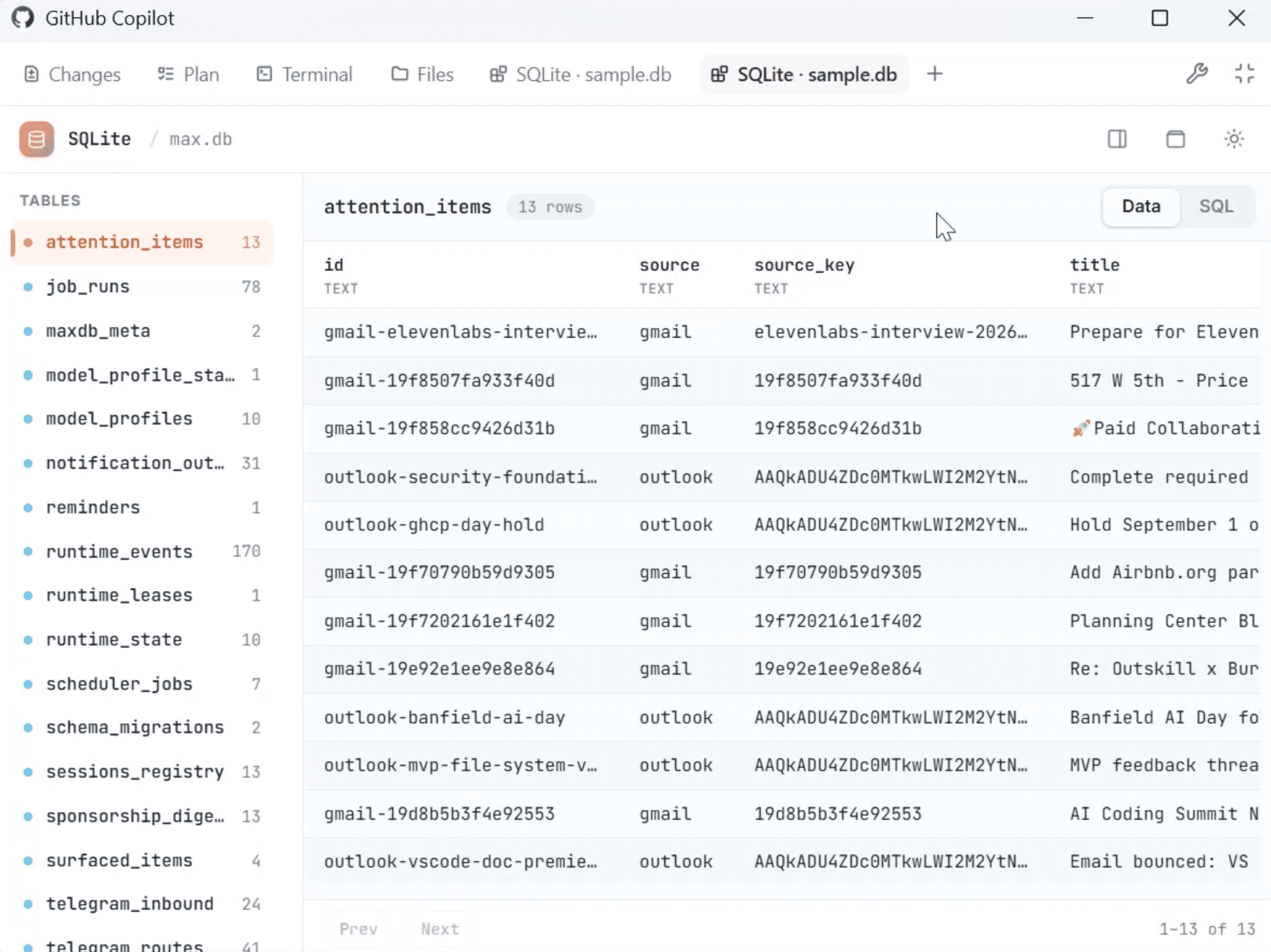Click the 1–13 of 13 page indicator
1271x952 pixels.
[x=1207, y=929]
